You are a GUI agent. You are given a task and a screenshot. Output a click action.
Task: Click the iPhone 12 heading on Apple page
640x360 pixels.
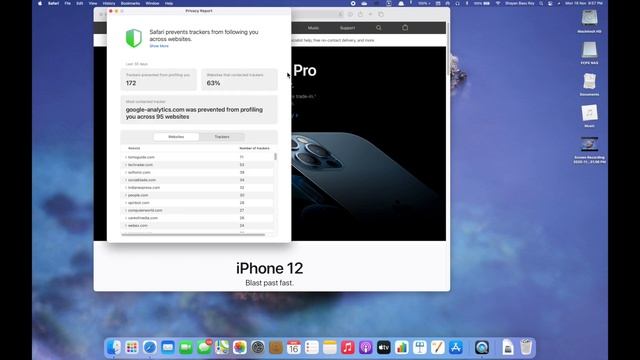pyautogui.click(x=269, y=268)
